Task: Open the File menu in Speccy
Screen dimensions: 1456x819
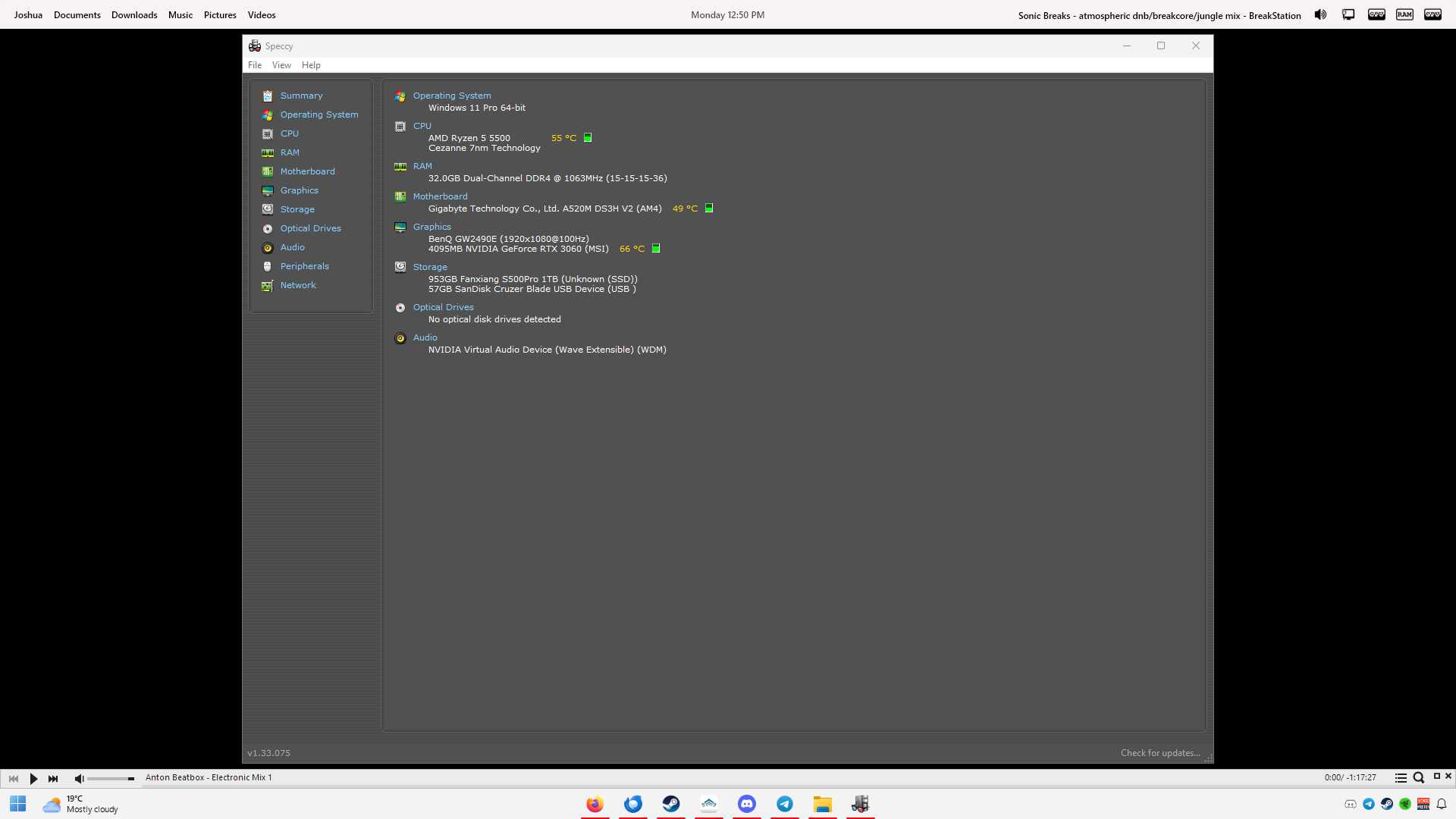Action: pyautogui.click(x=255, y=65)
